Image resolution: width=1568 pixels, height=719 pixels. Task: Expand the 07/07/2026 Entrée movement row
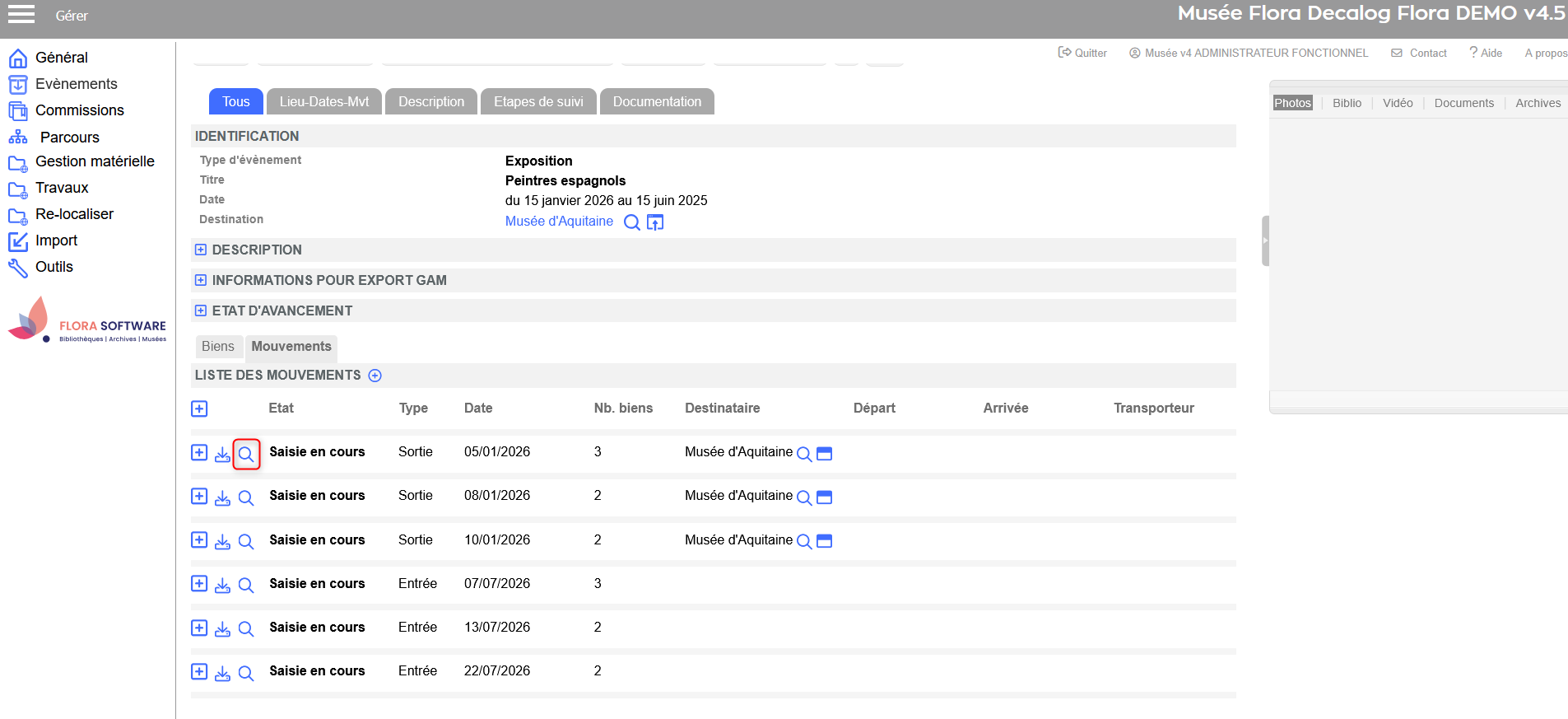point(199,584)
